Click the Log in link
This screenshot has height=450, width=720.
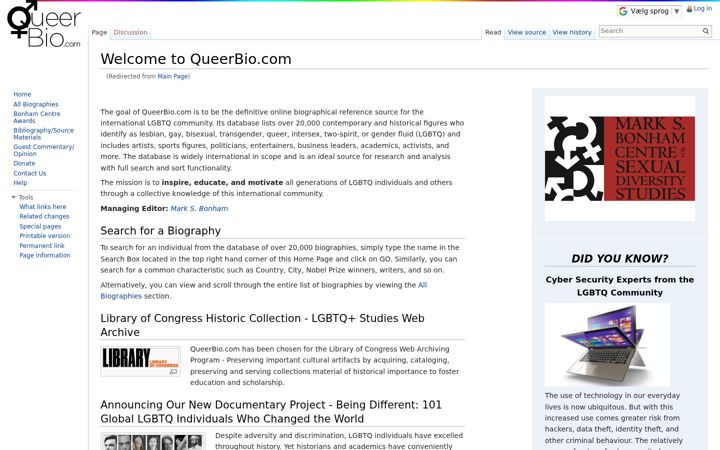coord(703,9)
